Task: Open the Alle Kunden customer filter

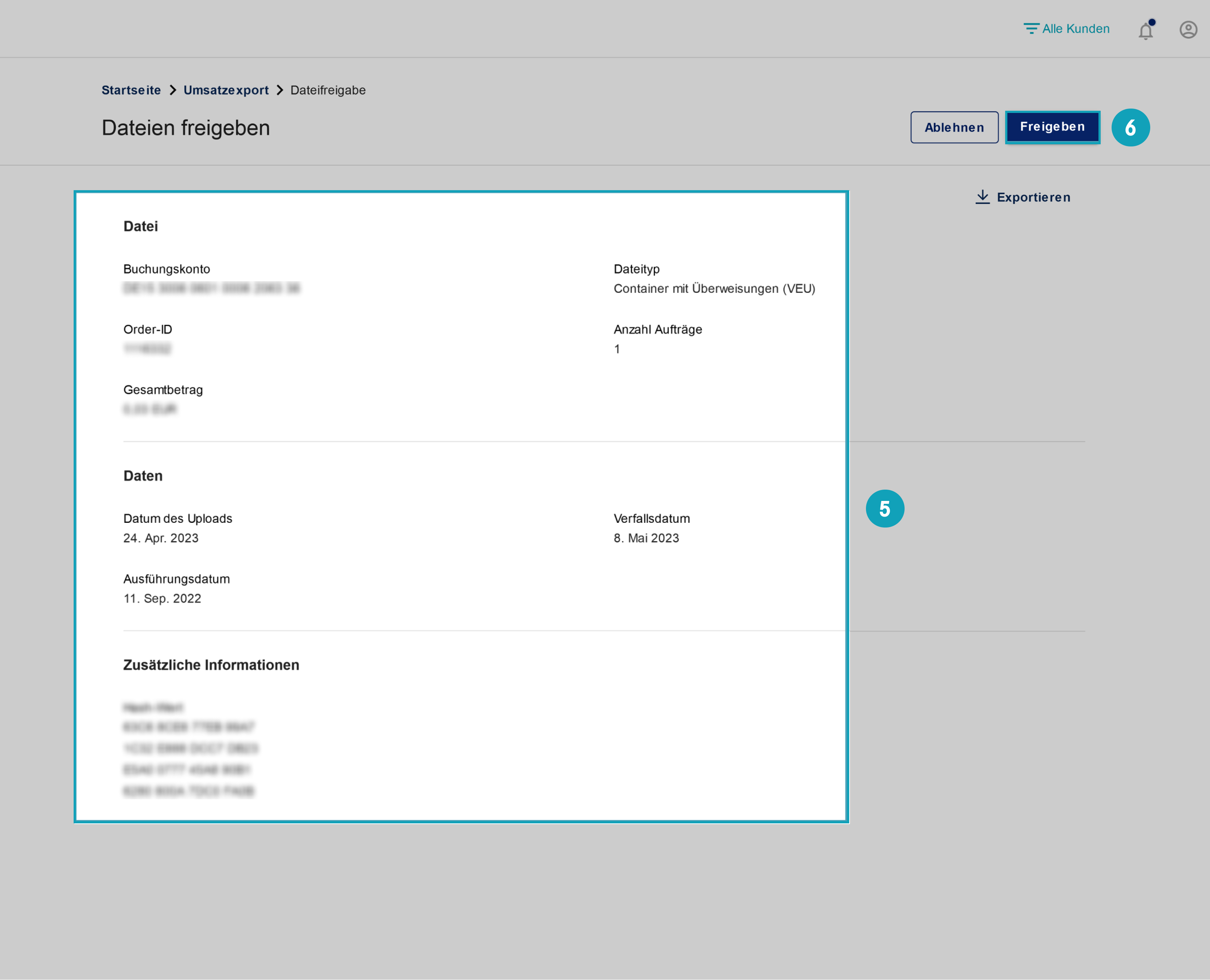Action: (x=1066, y=29)
